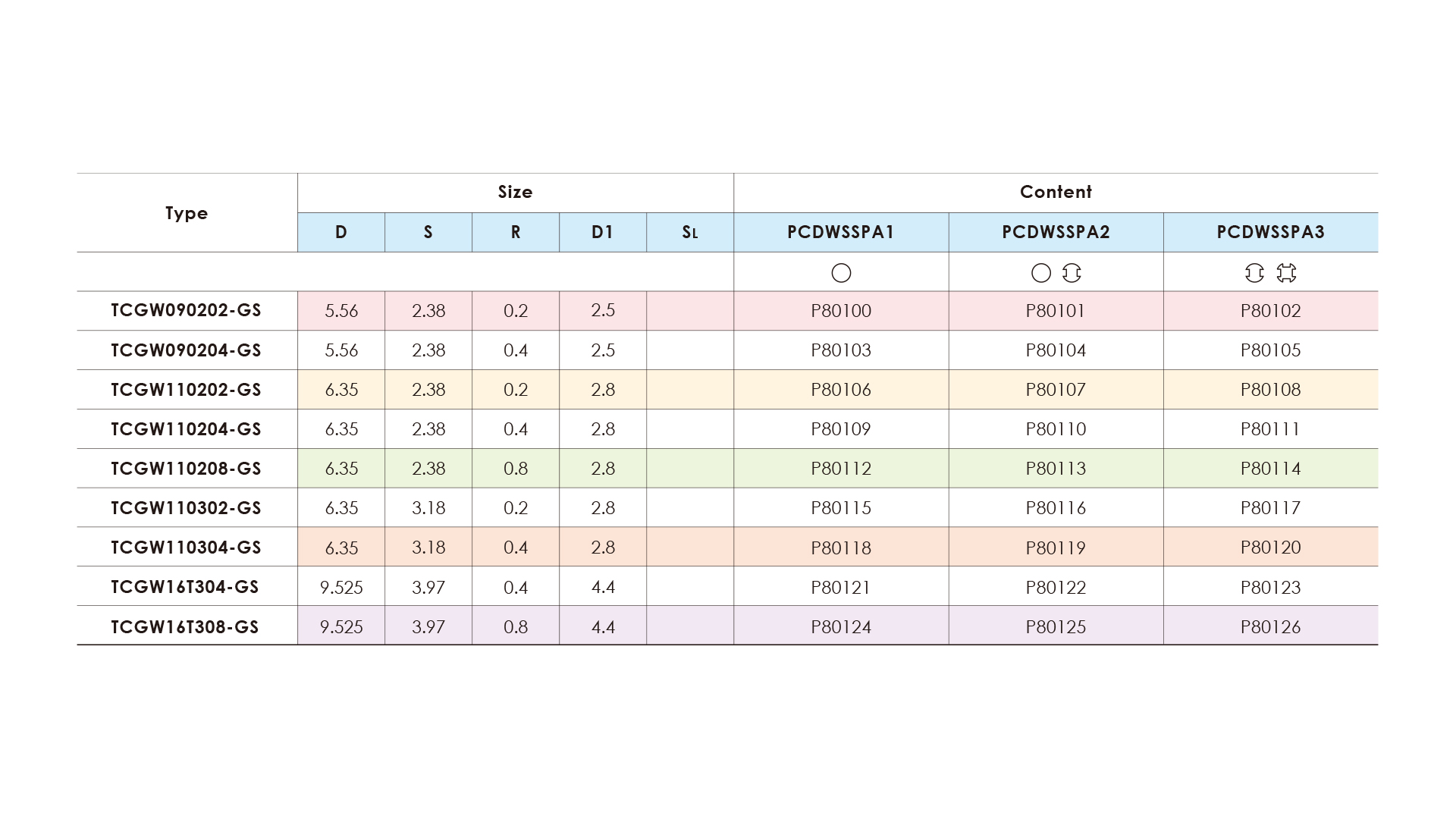Click the Content group header
Screen dimensions: 1456x819
pos(1056,193)
